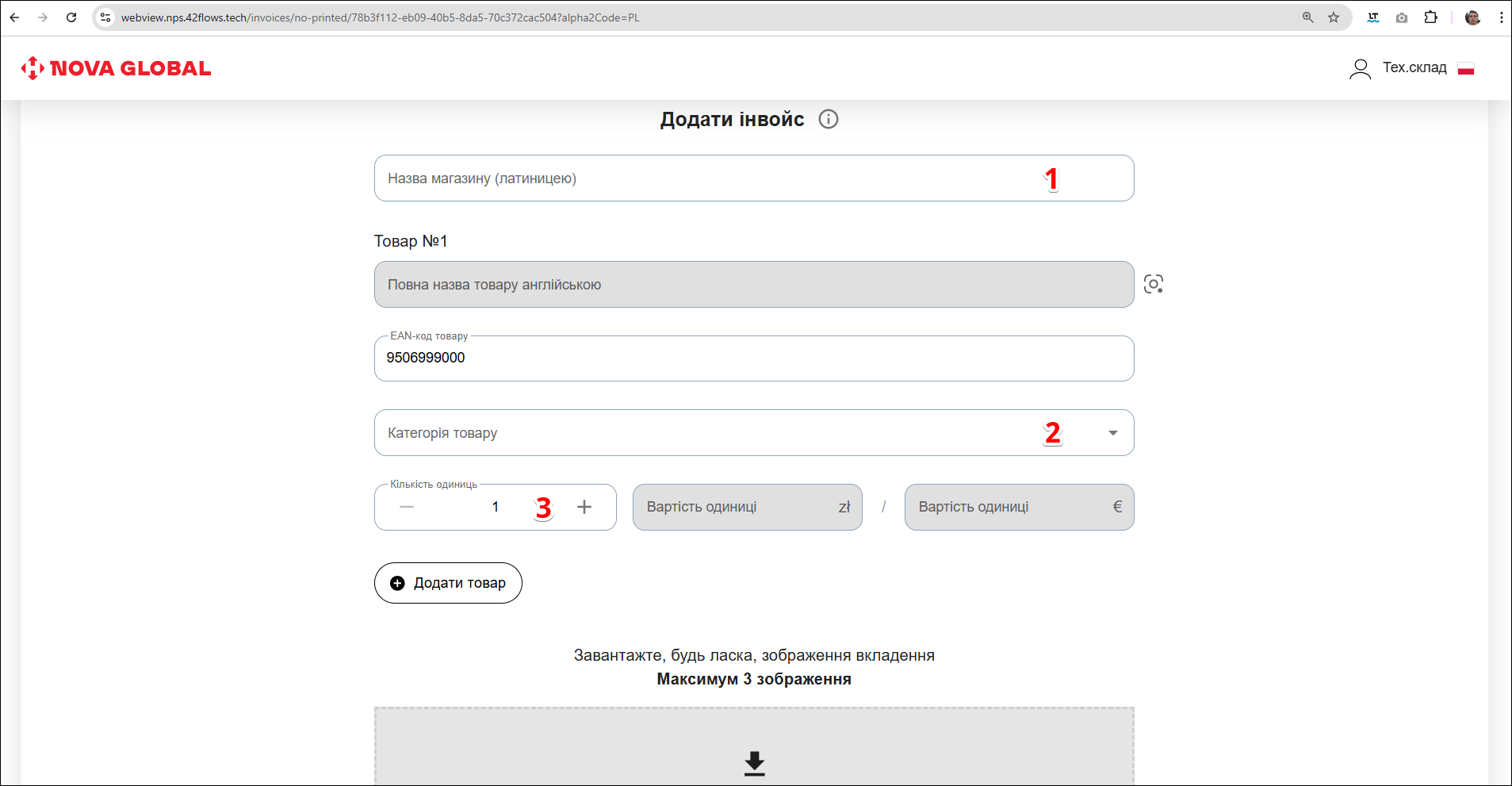Reload the page in the browser

(71, 17)
